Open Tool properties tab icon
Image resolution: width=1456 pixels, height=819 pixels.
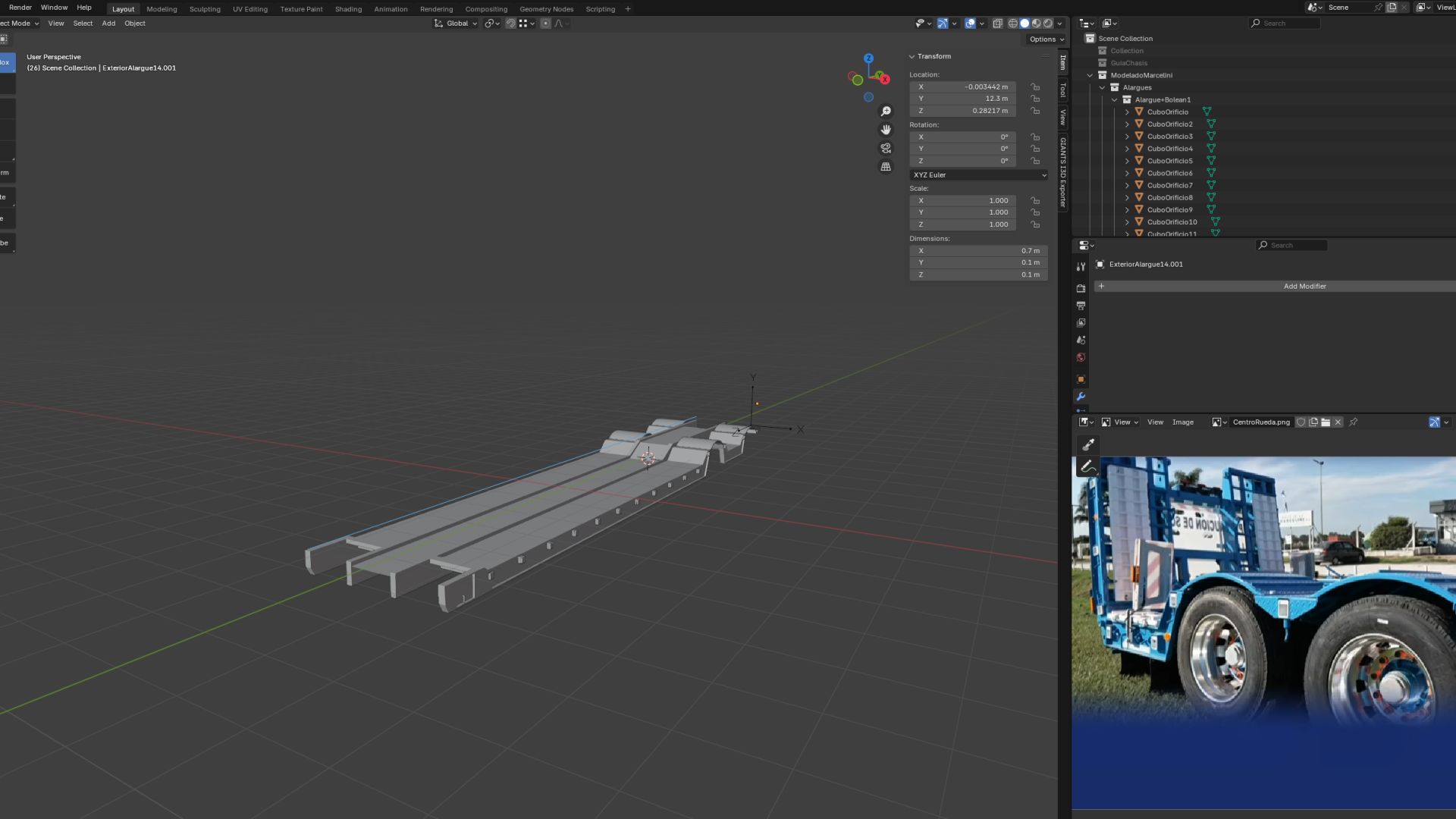coord(1081,266)
